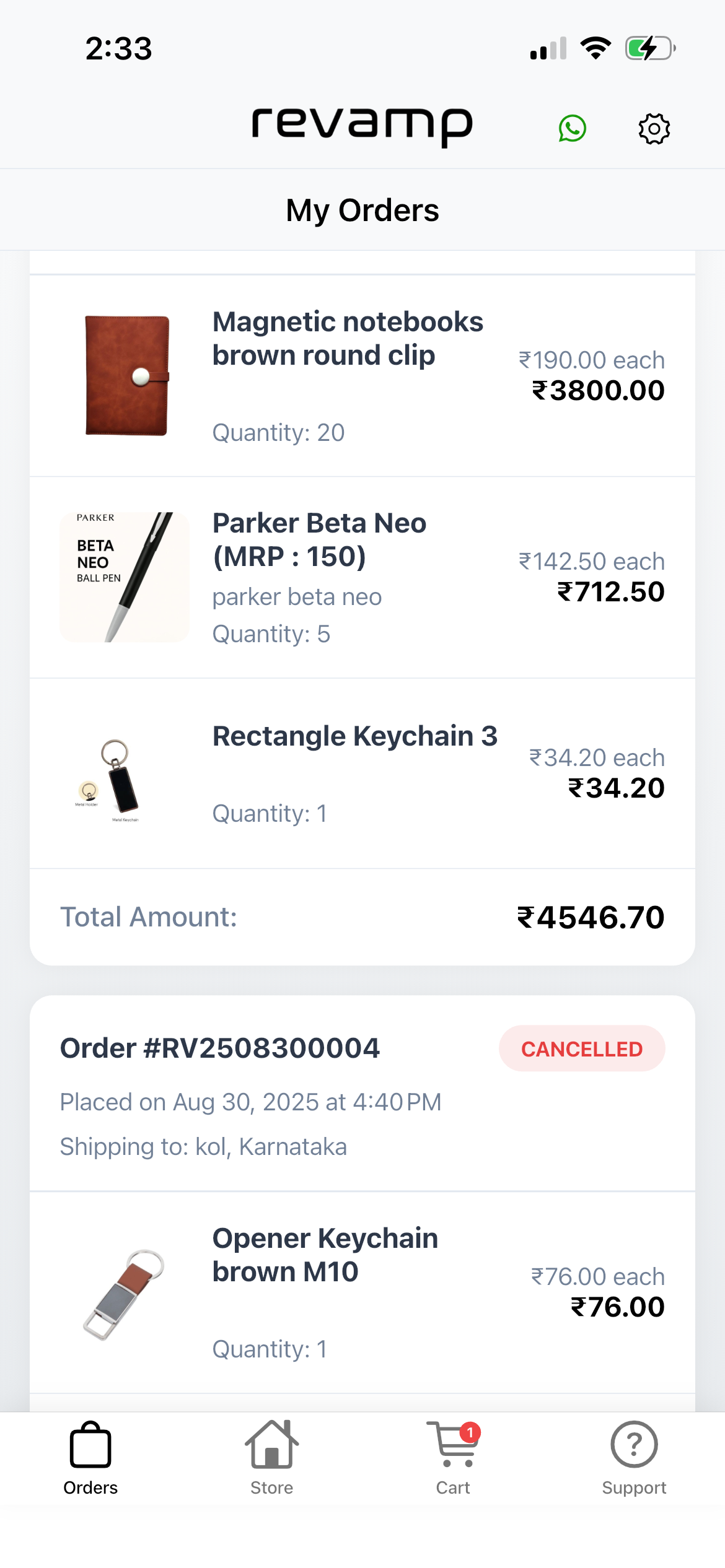Open the Cart icon with badge
The width and height of the screenshot is (725, 1568).
pos(454,1445)
